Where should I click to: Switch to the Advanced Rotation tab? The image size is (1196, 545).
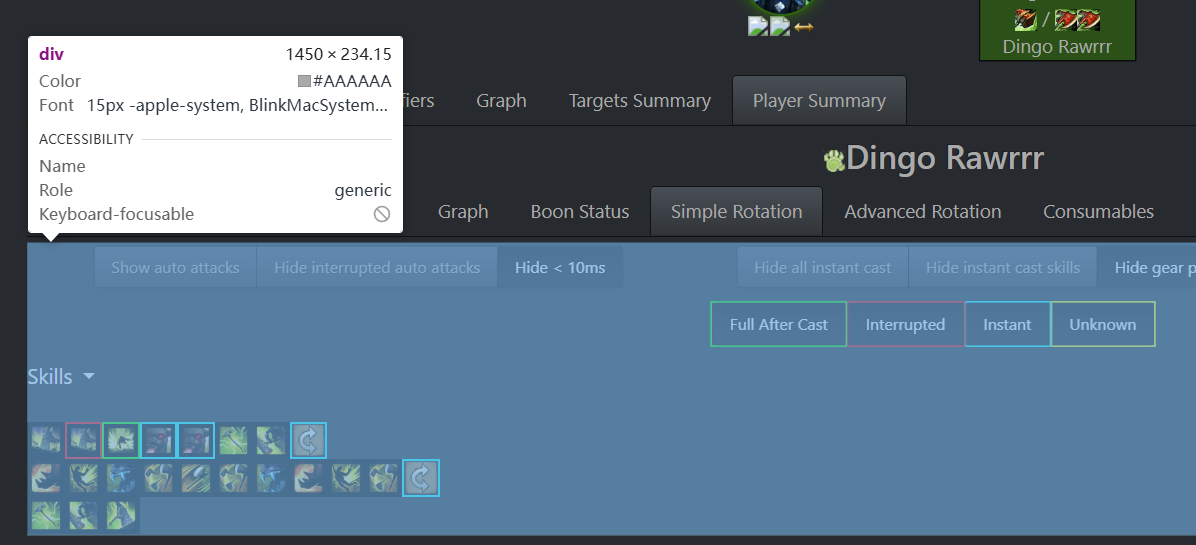tap(922, 212)
